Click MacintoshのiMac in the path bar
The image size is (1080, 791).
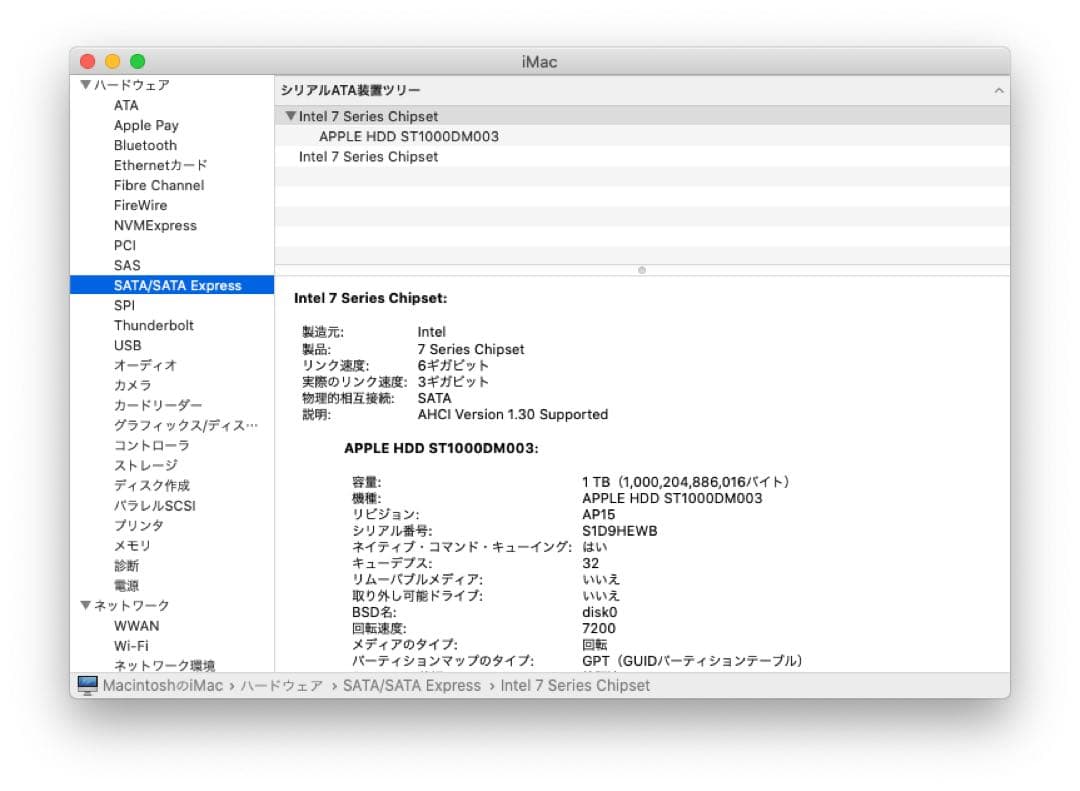coord(163,685)
